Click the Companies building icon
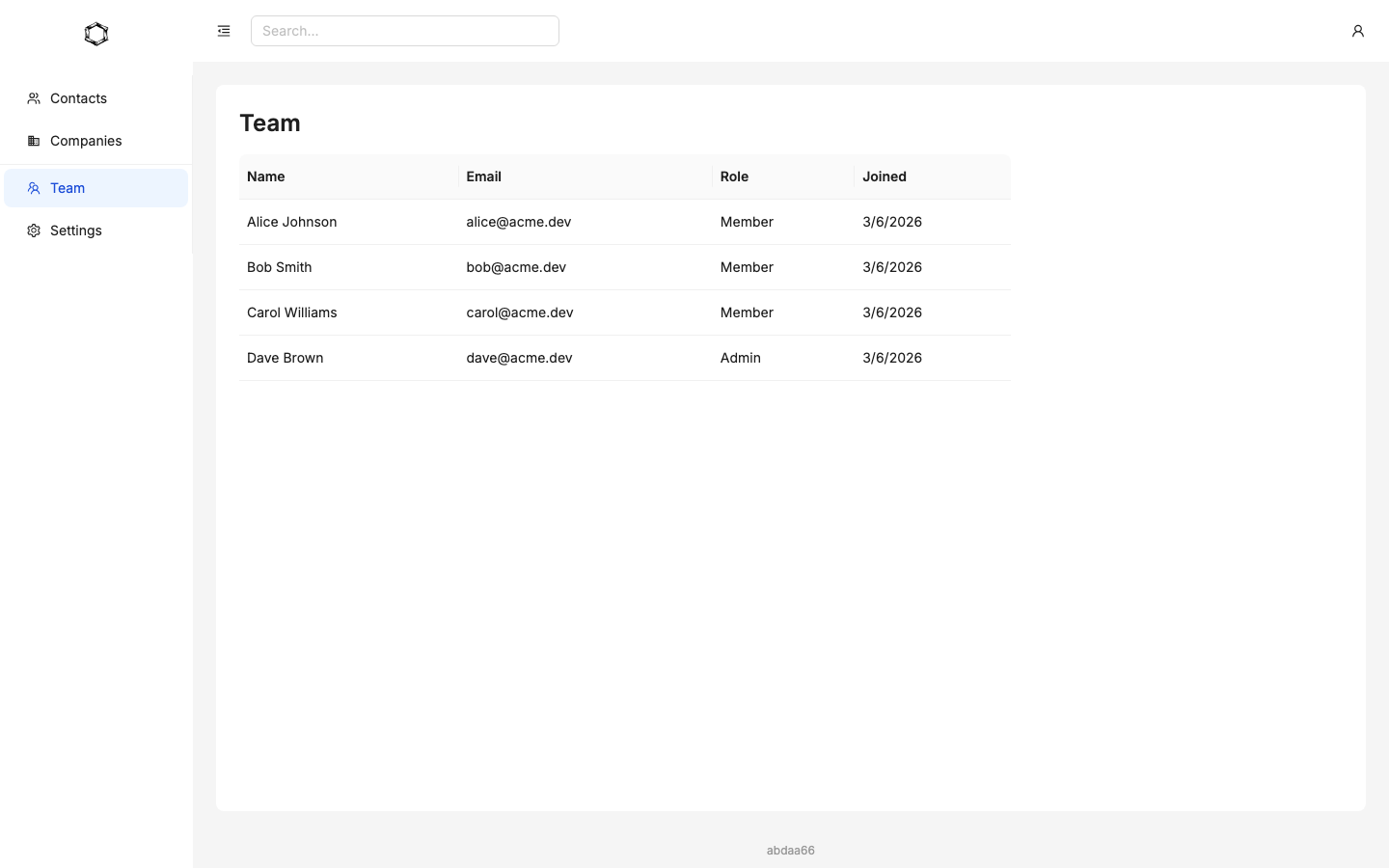 click(34, 141)
